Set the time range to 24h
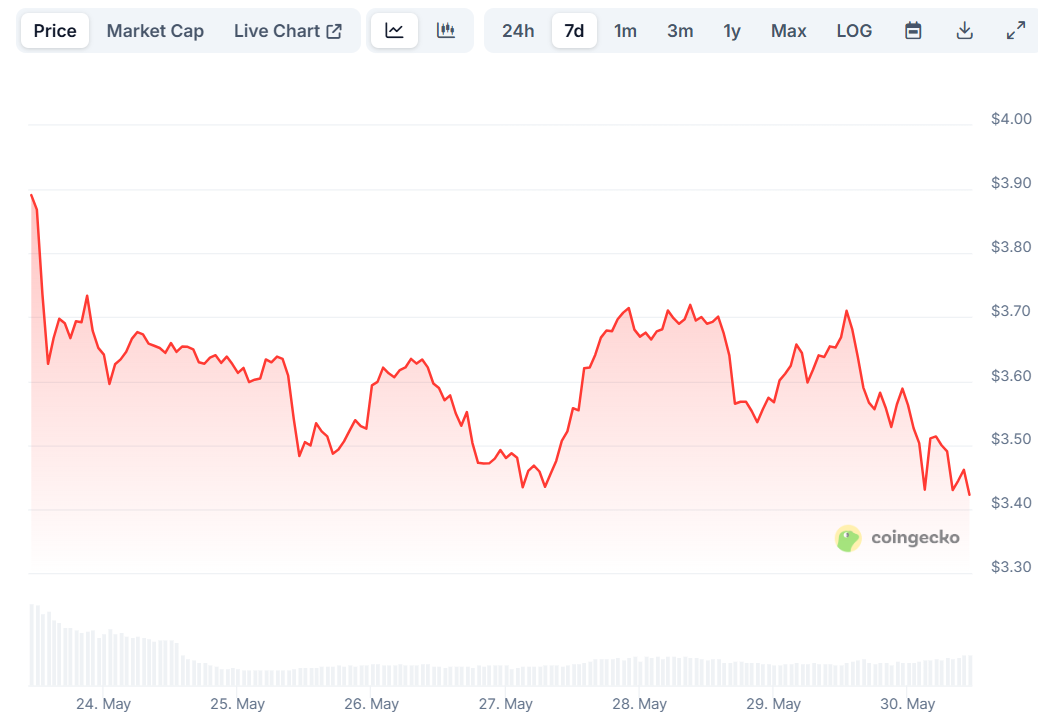The height and width of the screenshot is (718, 1038). pyautogui.click(x=518, y=30)
